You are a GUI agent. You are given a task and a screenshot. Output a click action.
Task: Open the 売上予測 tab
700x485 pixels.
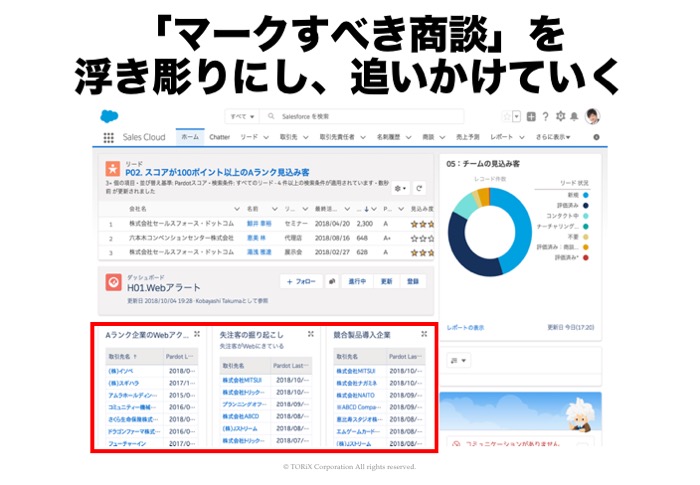click(x=468, y=137)
